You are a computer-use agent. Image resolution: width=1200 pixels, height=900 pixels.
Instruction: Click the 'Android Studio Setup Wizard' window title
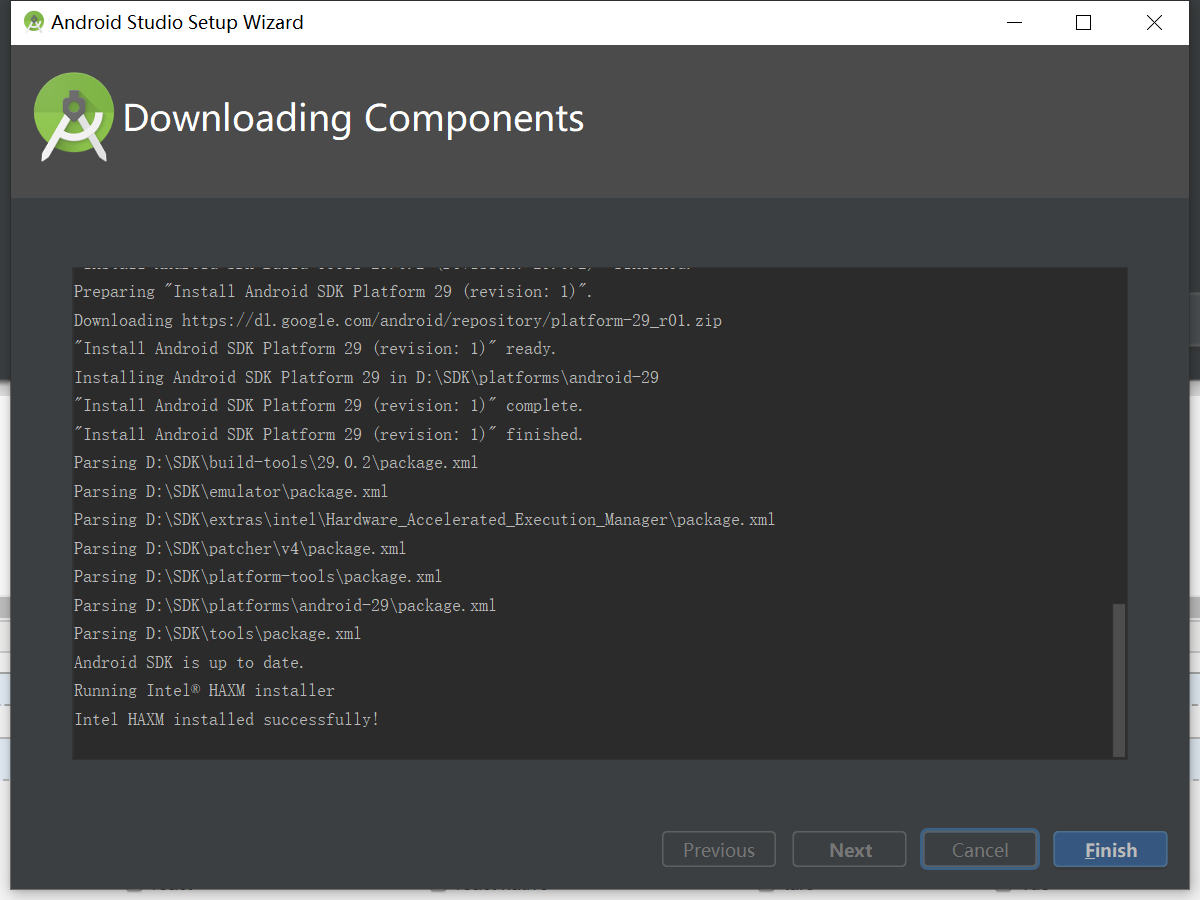[178, 22]
